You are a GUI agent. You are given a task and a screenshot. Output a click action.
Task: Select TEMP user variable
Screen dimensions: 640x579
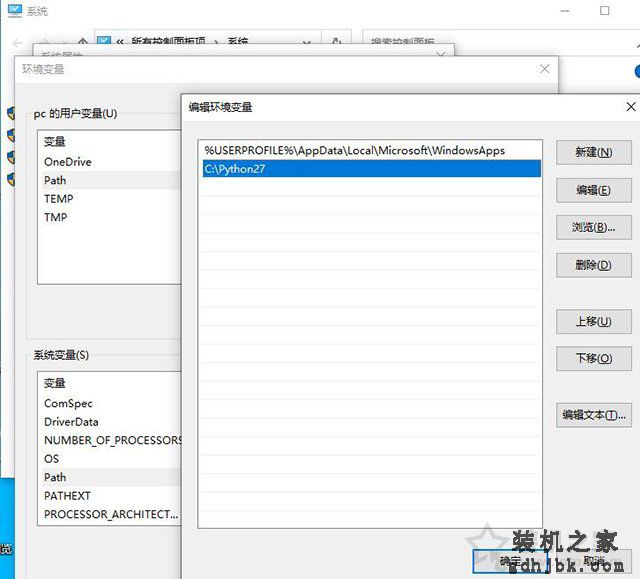coord(110,199)
